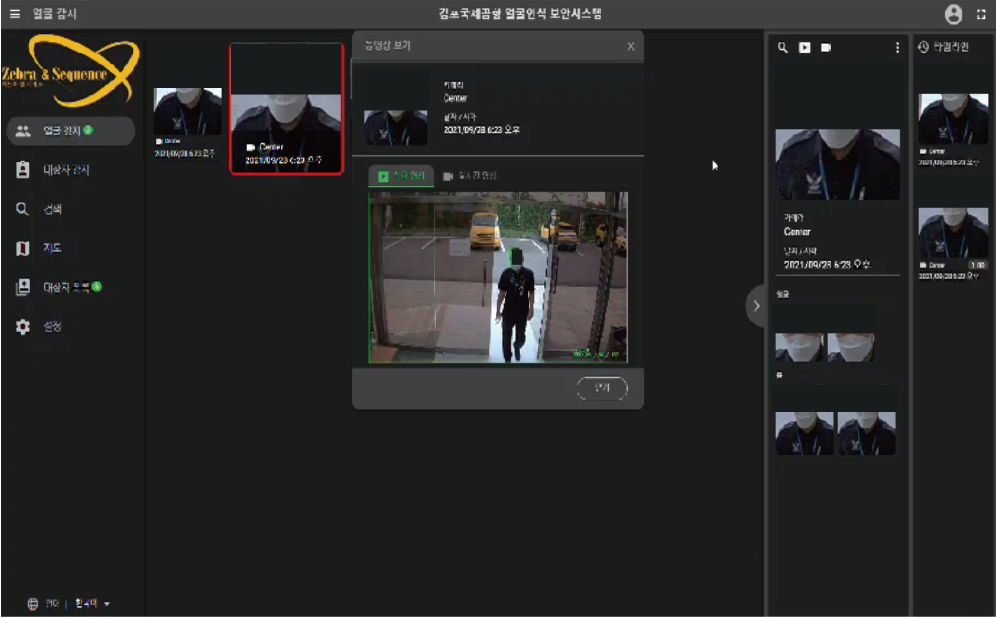Image resolution: width=996 pixels, height=618 pixels.
Task: Select the red-bordered Center face card
Action: [286, 109]
